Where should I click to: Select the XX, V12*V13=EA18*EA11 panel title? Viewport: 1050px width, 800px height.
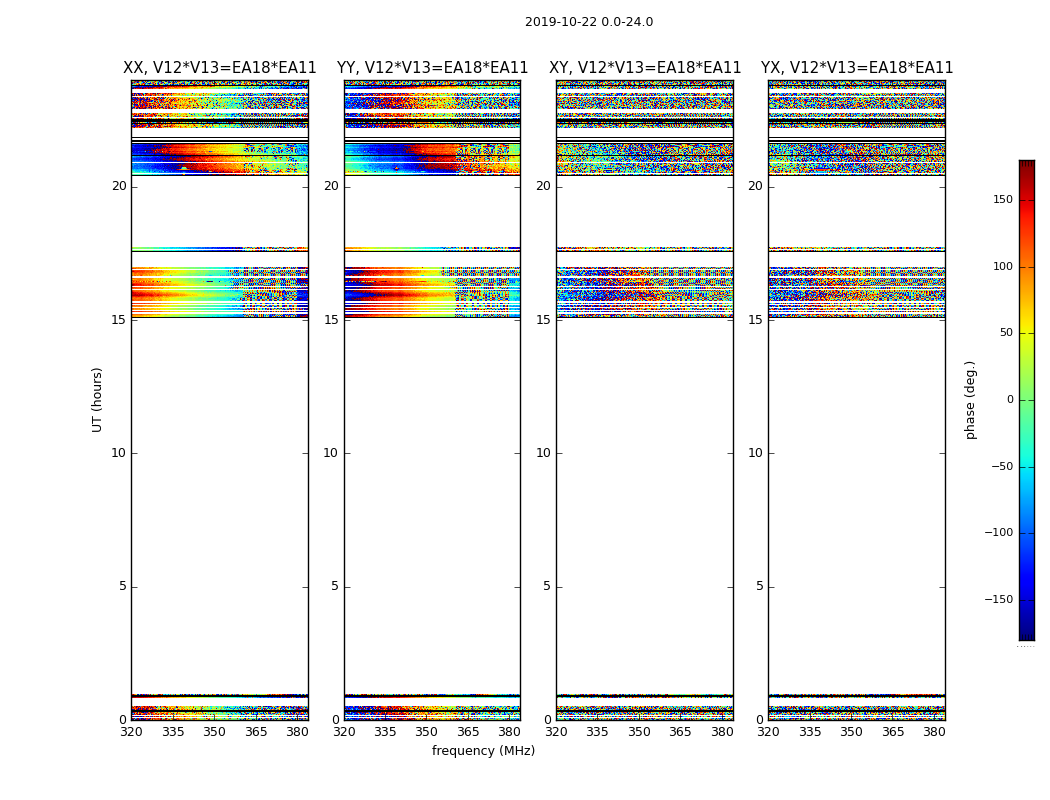[220, 68]
